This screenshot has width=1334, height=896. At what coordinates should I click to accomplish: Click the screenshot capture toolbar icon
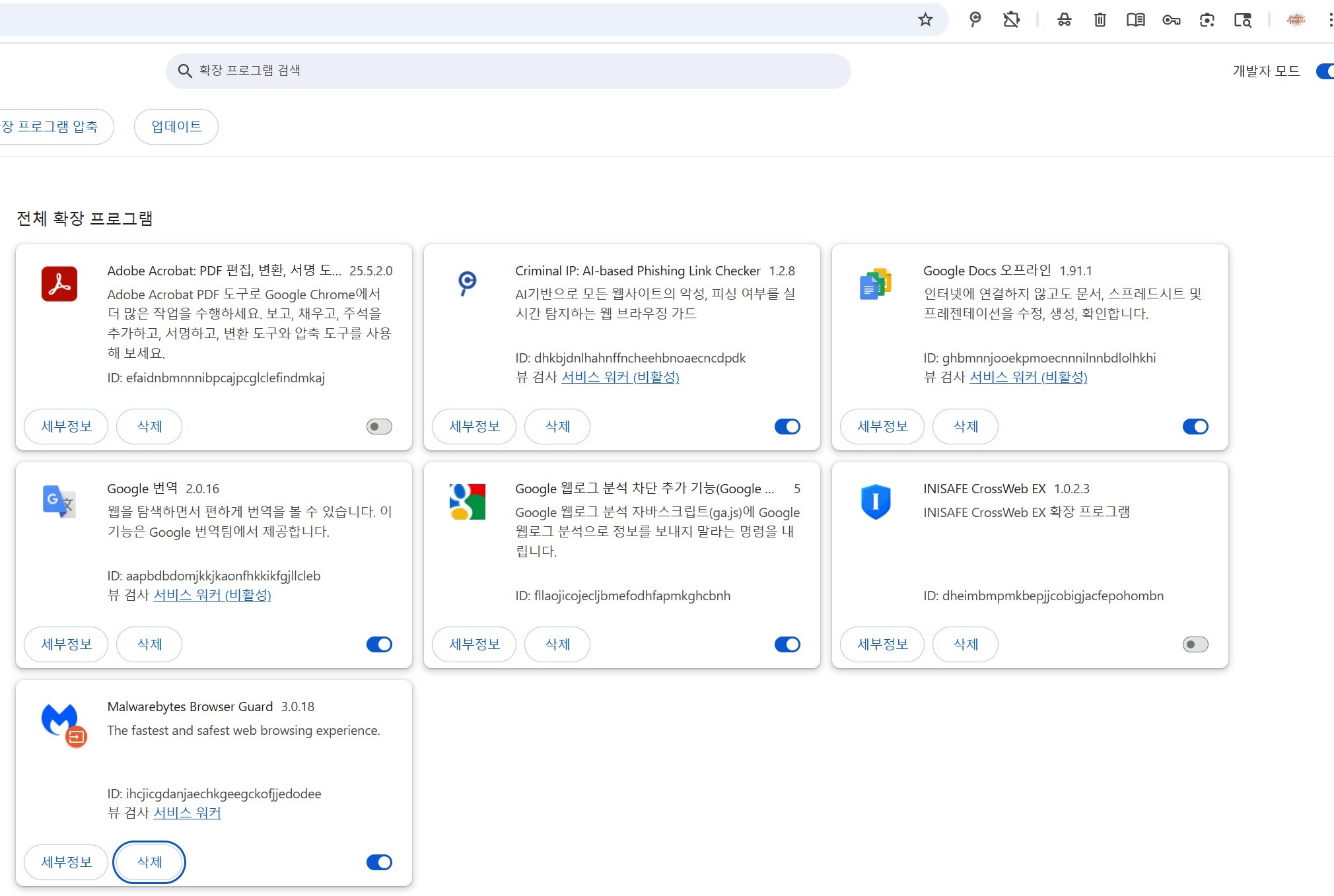(x=1207, y=20)
